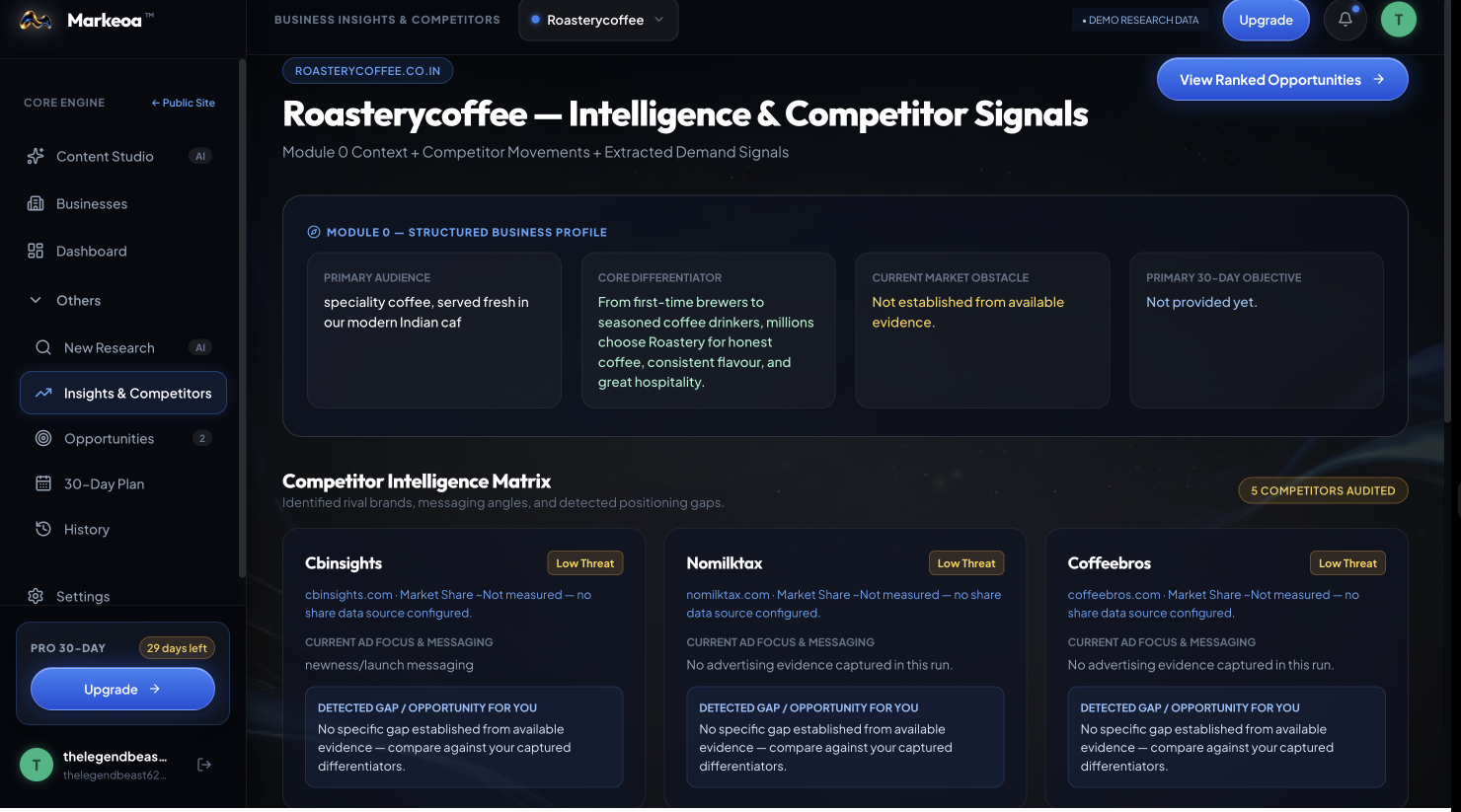Click the Content Studio sparkle icon
The width and height of the screenshot is (1461, 812).
[x=36, y=156]
